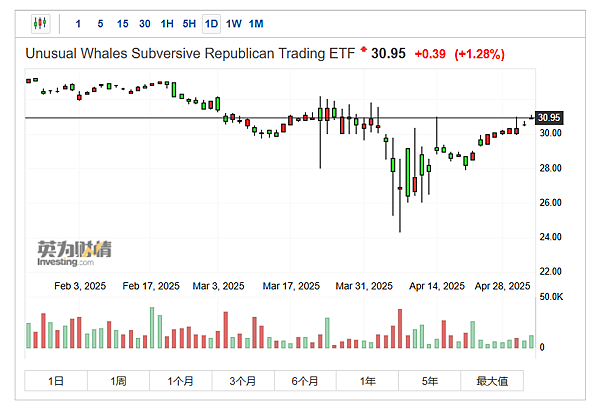Select the 5 minute interval

[x=100, y=24]
